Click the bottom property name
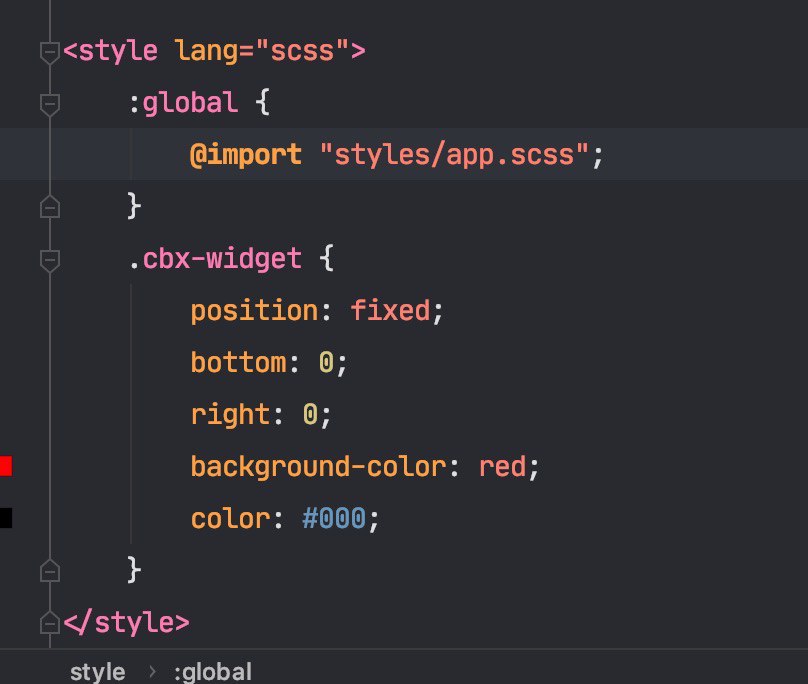The image size is (808, 684). (239, 362)
